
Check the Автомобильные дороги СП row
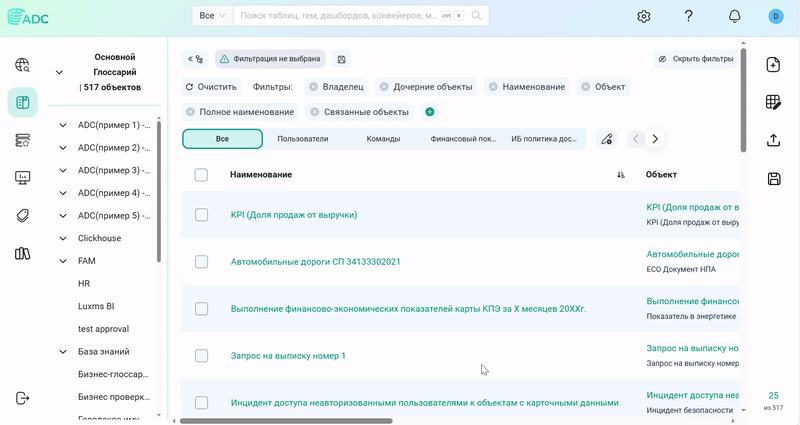tap(201, 262)
